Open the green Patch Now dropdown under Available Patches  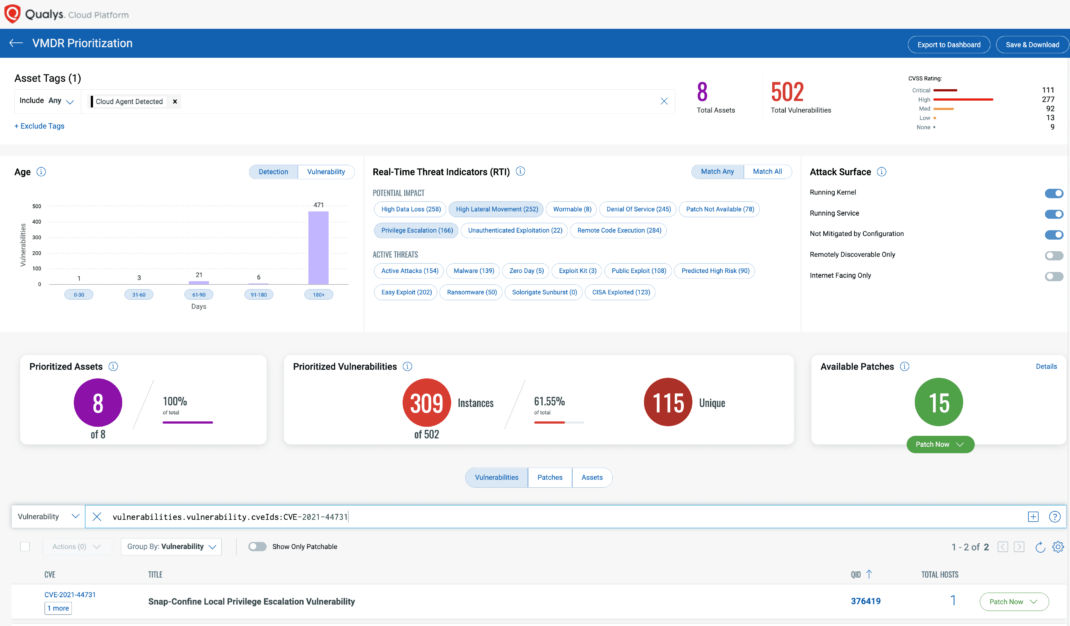pos(939,444)
